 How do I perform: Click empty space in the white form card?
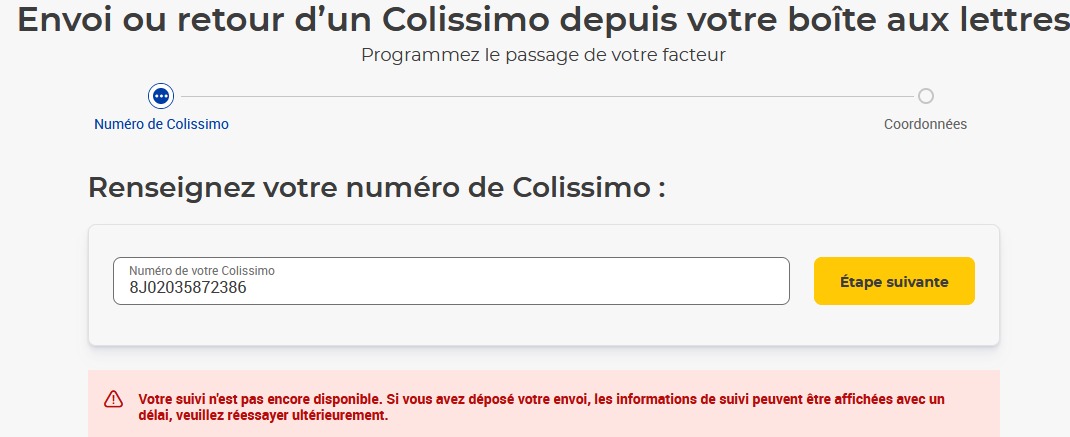pos(450,324)
